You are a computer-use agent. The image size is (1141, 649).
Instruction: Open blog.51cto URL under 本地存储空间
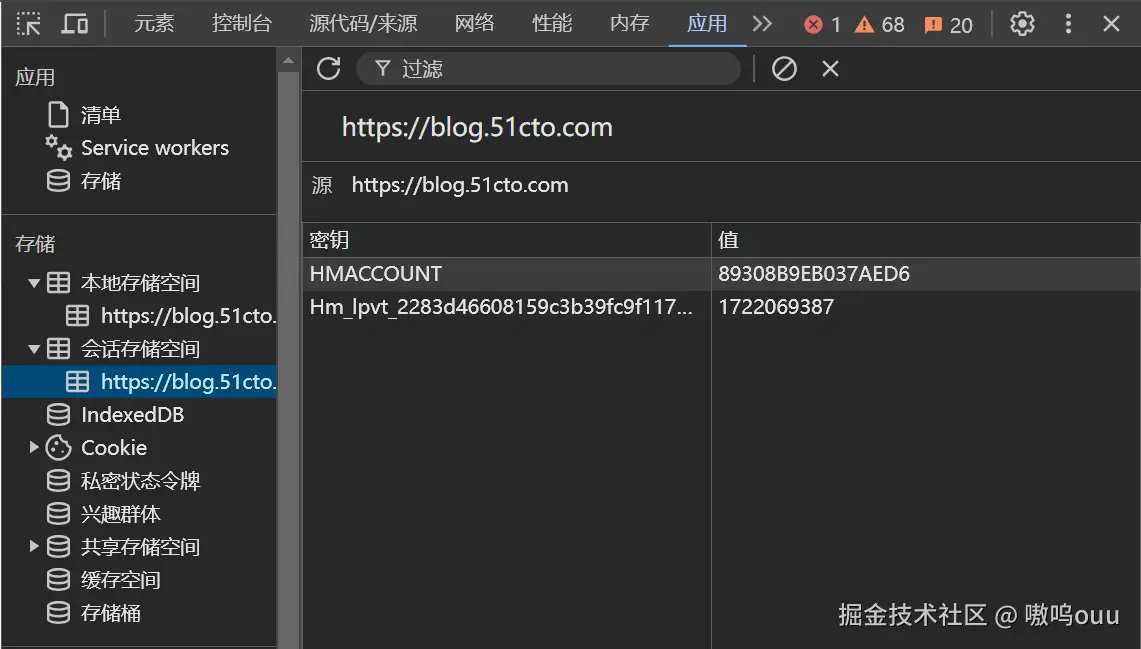pyautogui.click(x=188, y=316)
